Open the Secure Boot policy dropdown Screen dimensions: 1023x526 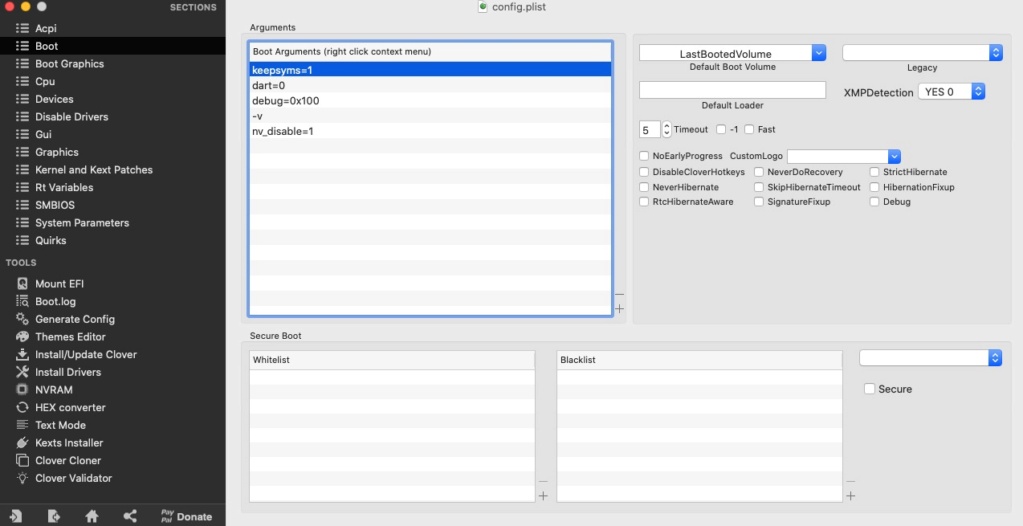tap(930, 358)
